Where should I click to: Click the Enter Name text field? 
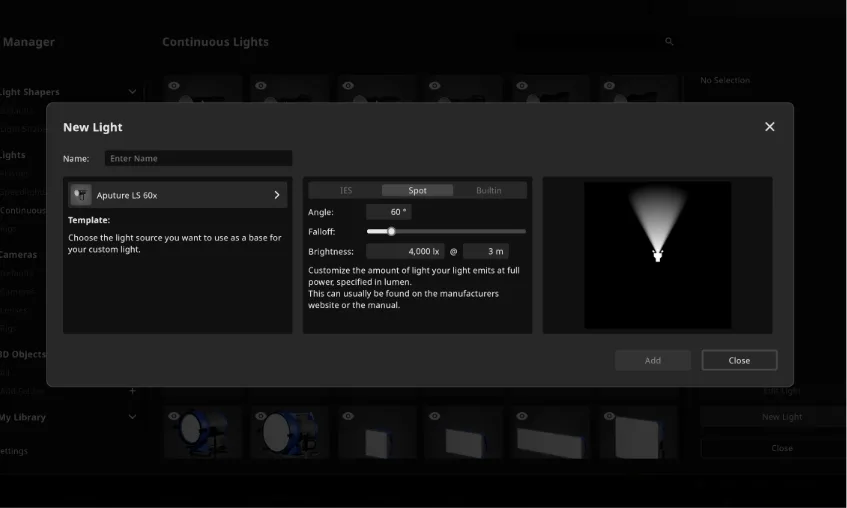click(198, 158)
